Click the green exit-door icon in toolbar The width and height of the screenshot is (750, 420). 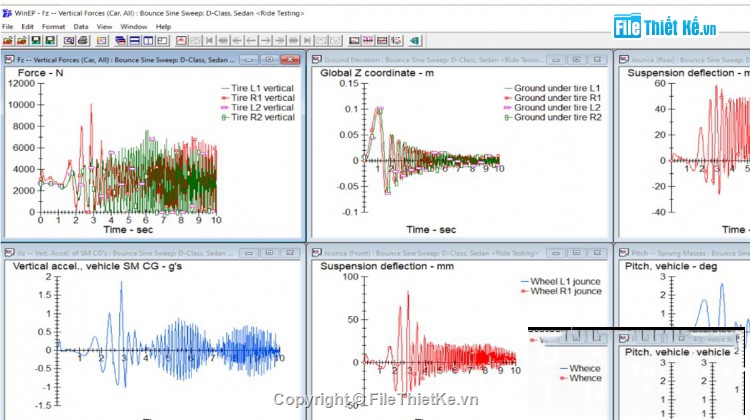[414, 41]
